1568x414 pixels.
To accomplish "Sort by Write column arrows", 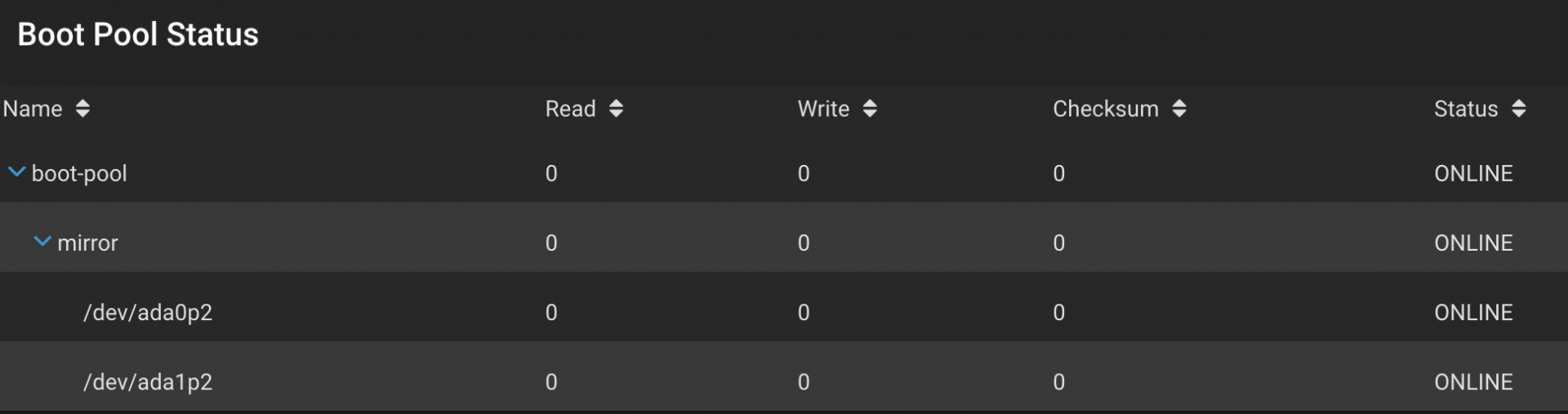I will pyautogui.click(x=870, y=109).
